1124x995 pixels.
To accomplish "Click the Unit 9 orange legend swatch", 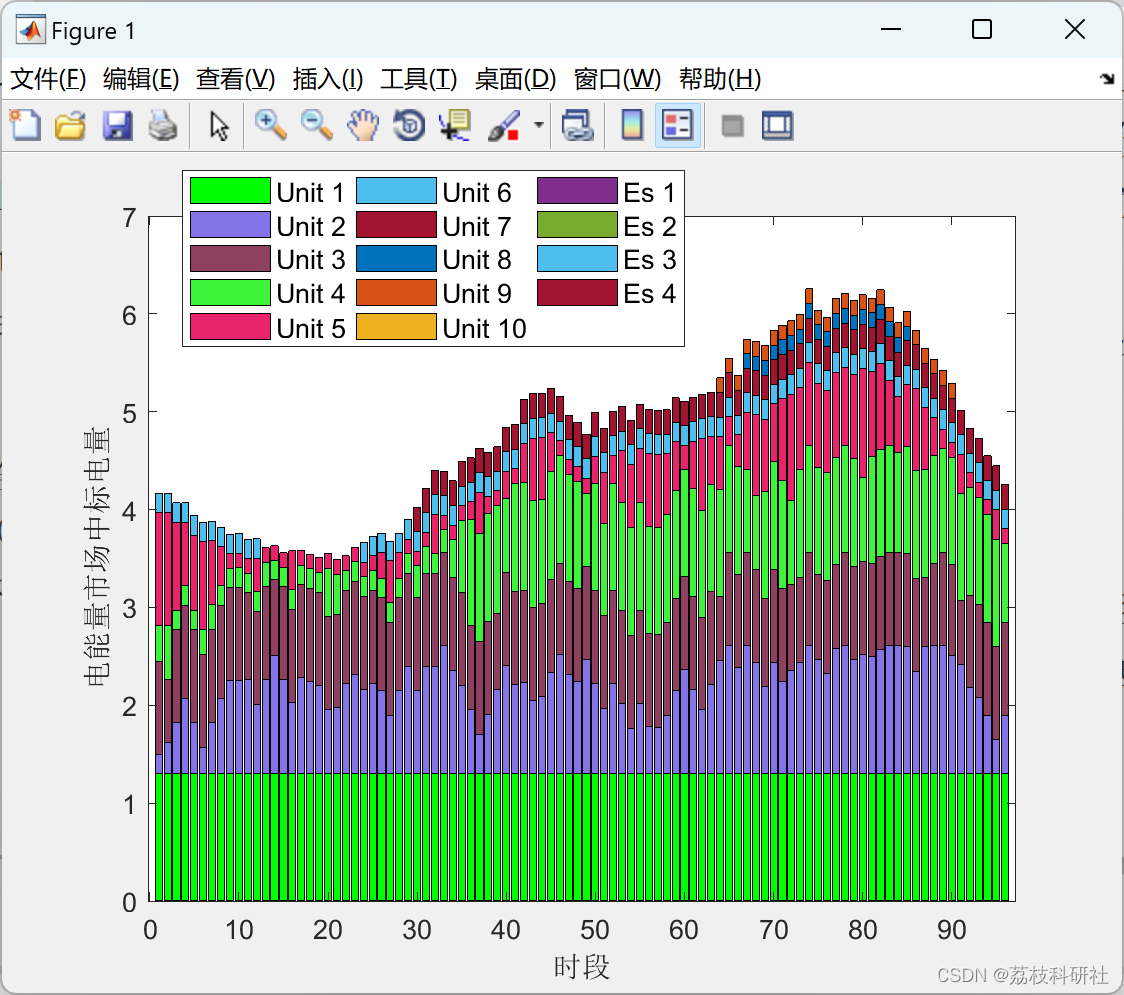I will click(x=396, y=292).
